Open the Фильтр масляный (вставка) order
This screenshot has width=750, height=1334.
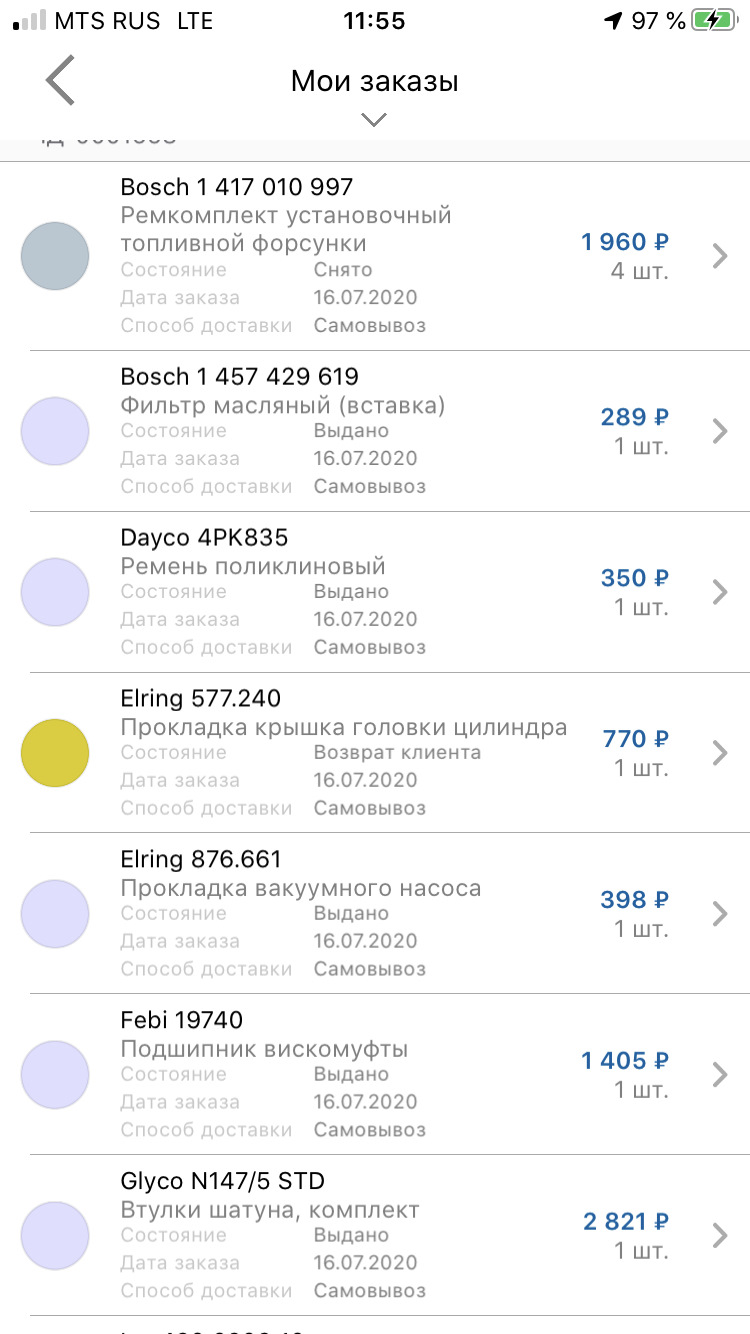(283, 405)
